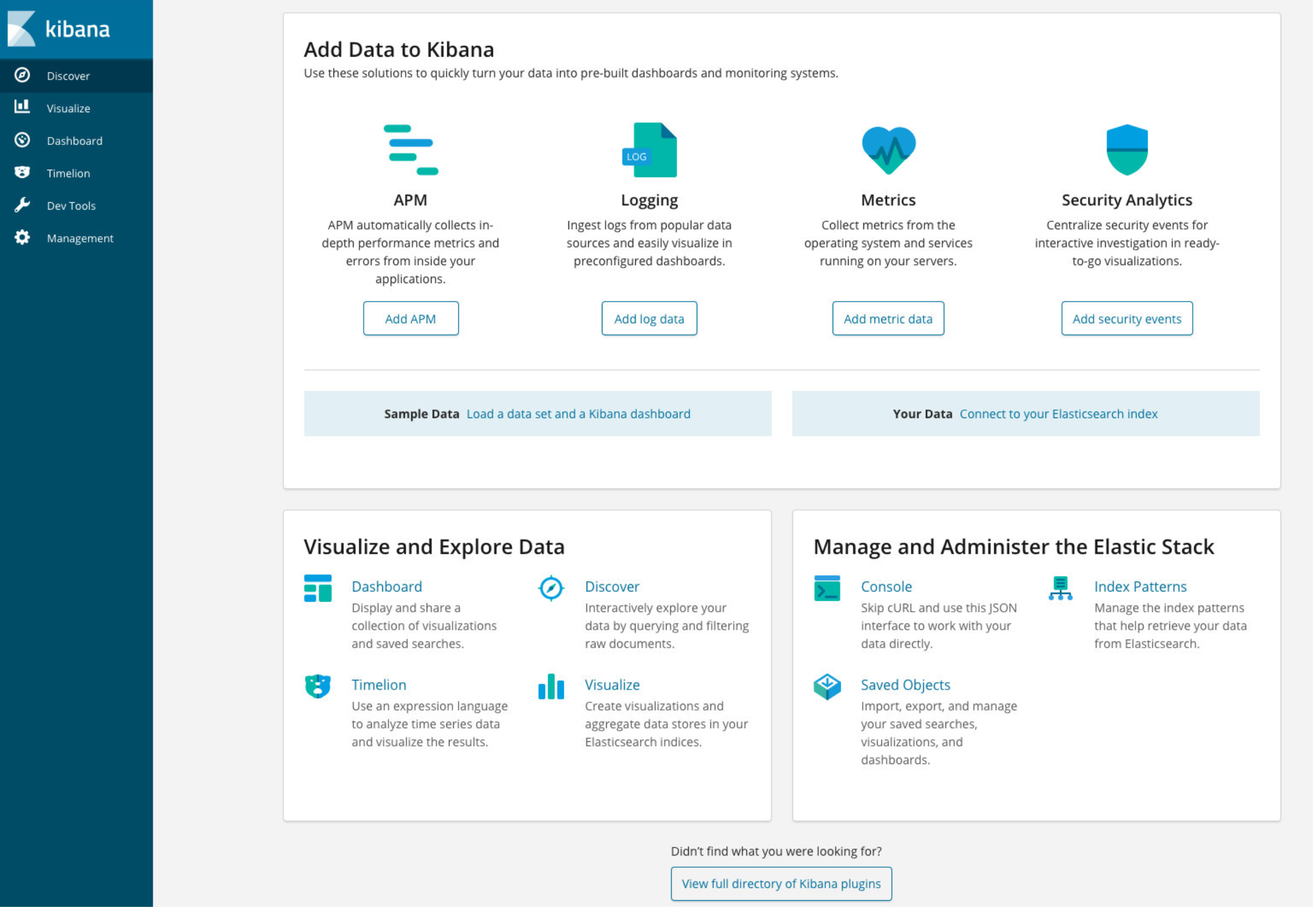Click the Dashboard tiles icon in Visualize section
This screenshot has height=909, width=1316.
(x=318, y=589)
